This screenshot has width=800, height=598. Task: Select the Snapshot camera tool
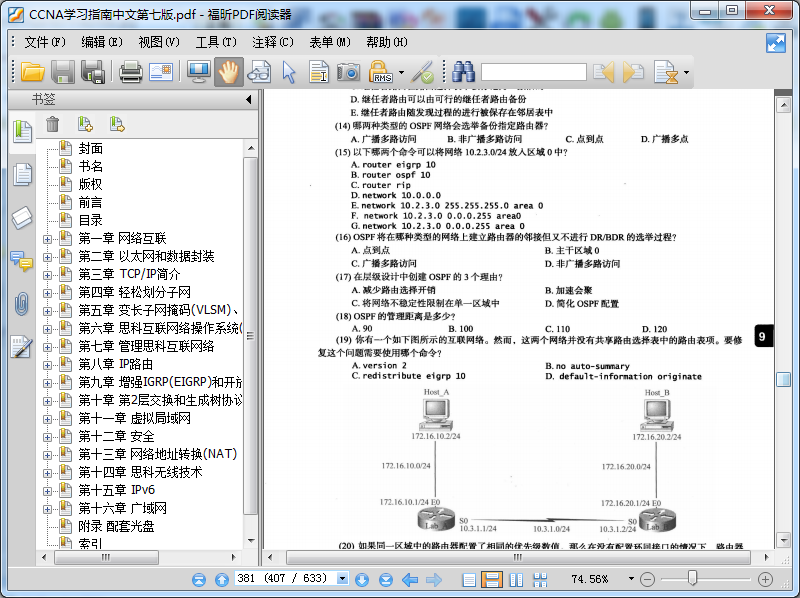[348, 72]
